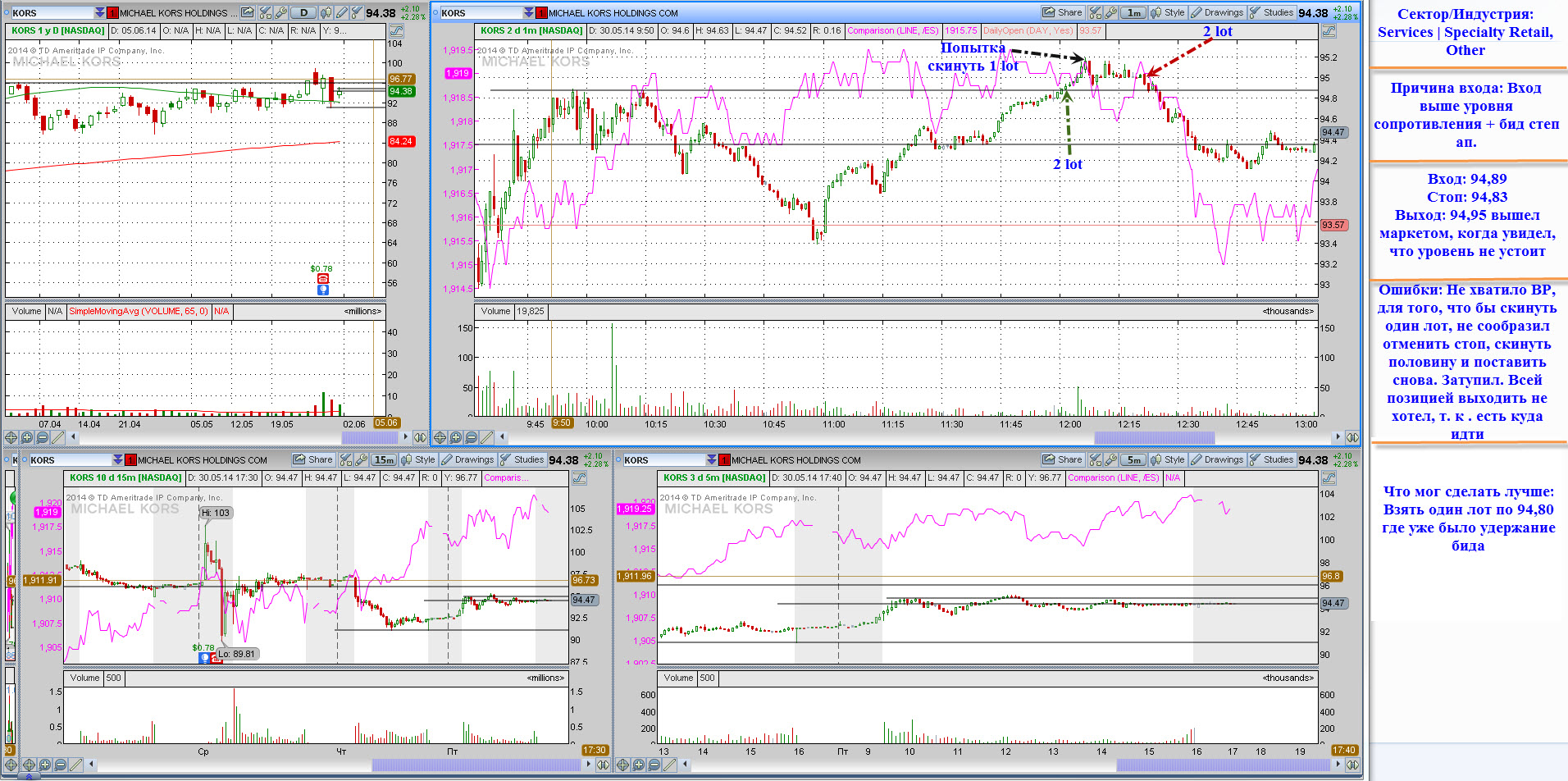Click scroll-left arrow under 1m chart

point(503,437)
